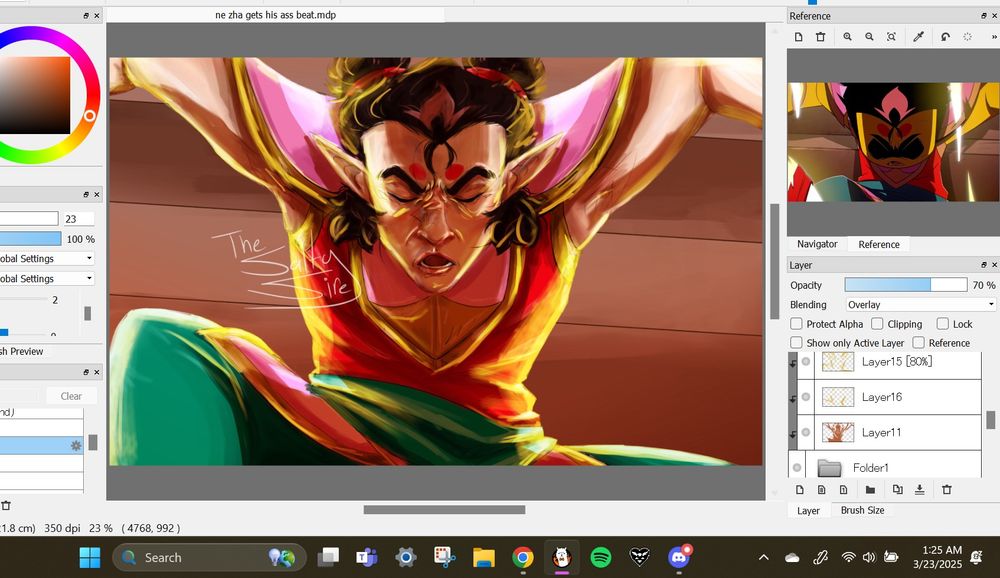Open File Explorer from the taskbar
This screenshot has height=578, width=1000.
click(x=483, y=558)
